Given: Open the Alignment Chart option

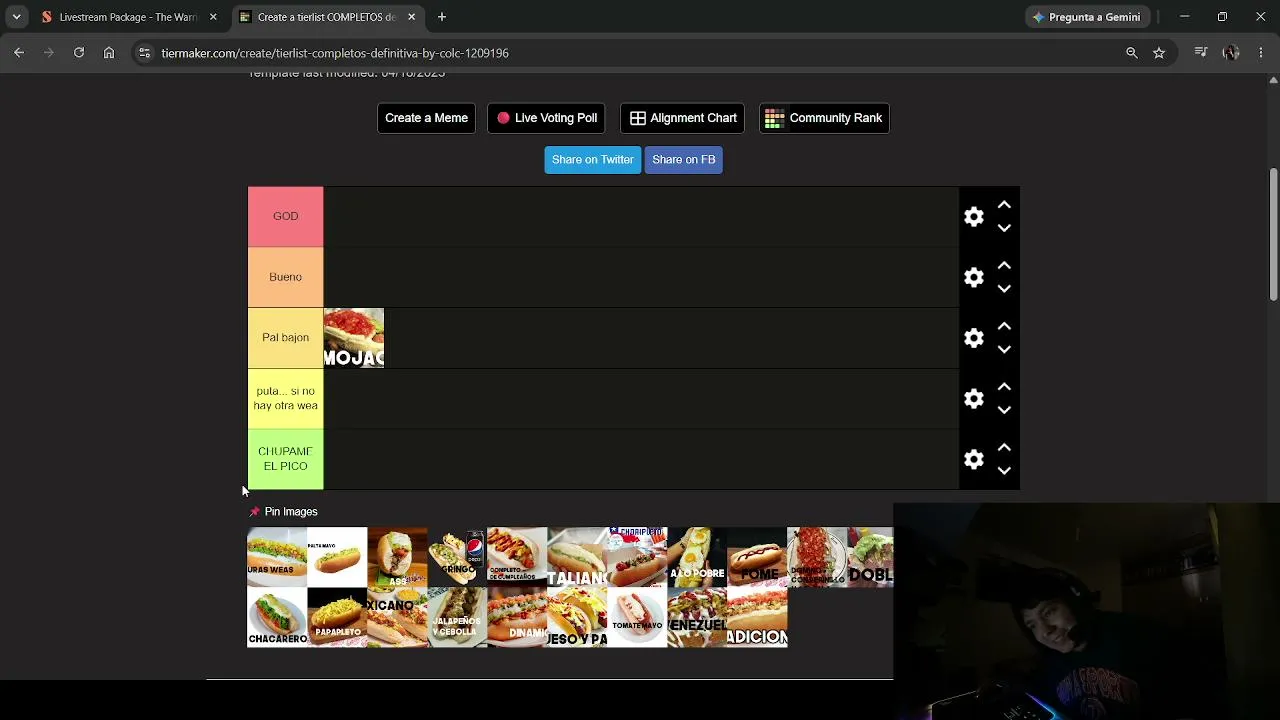Looking at the screenshot, I should click(683, 118).
